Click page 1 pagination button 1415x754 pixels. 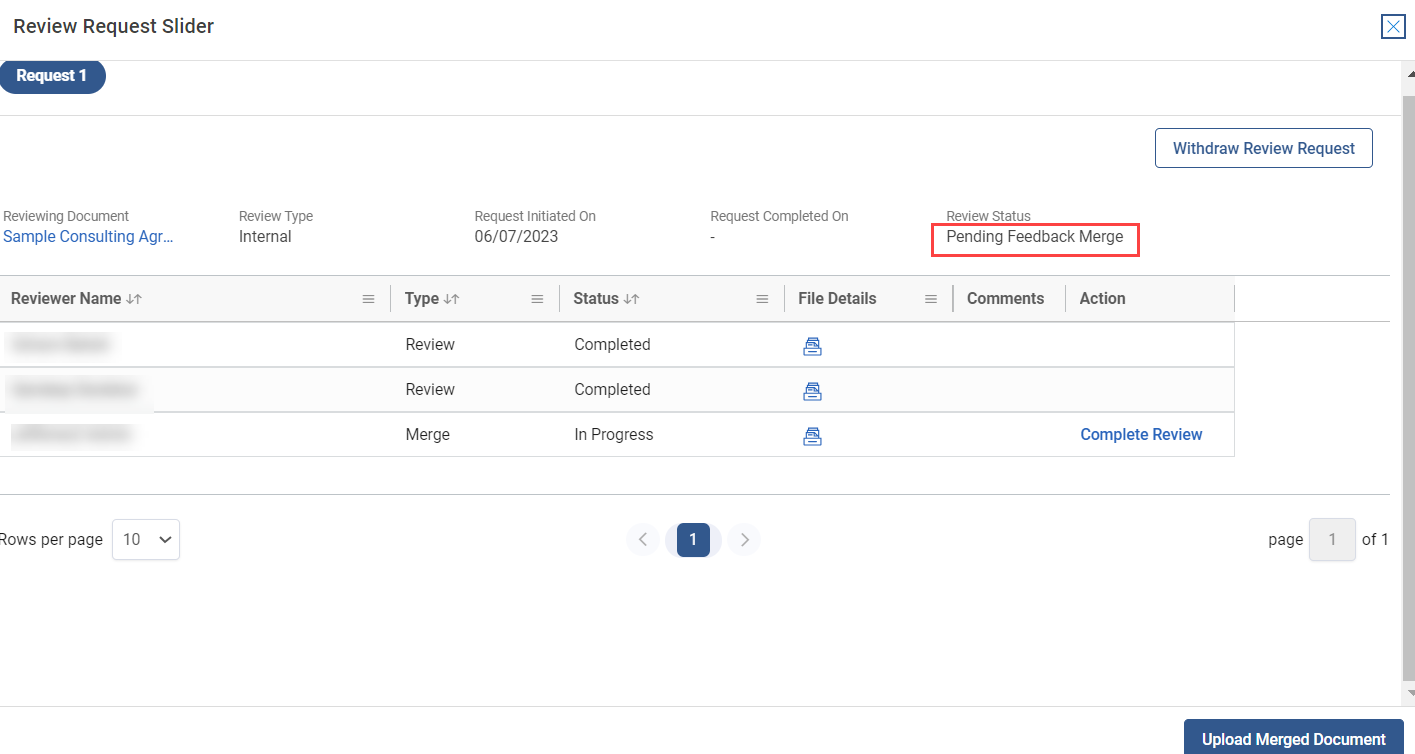[x=693, y=540]
